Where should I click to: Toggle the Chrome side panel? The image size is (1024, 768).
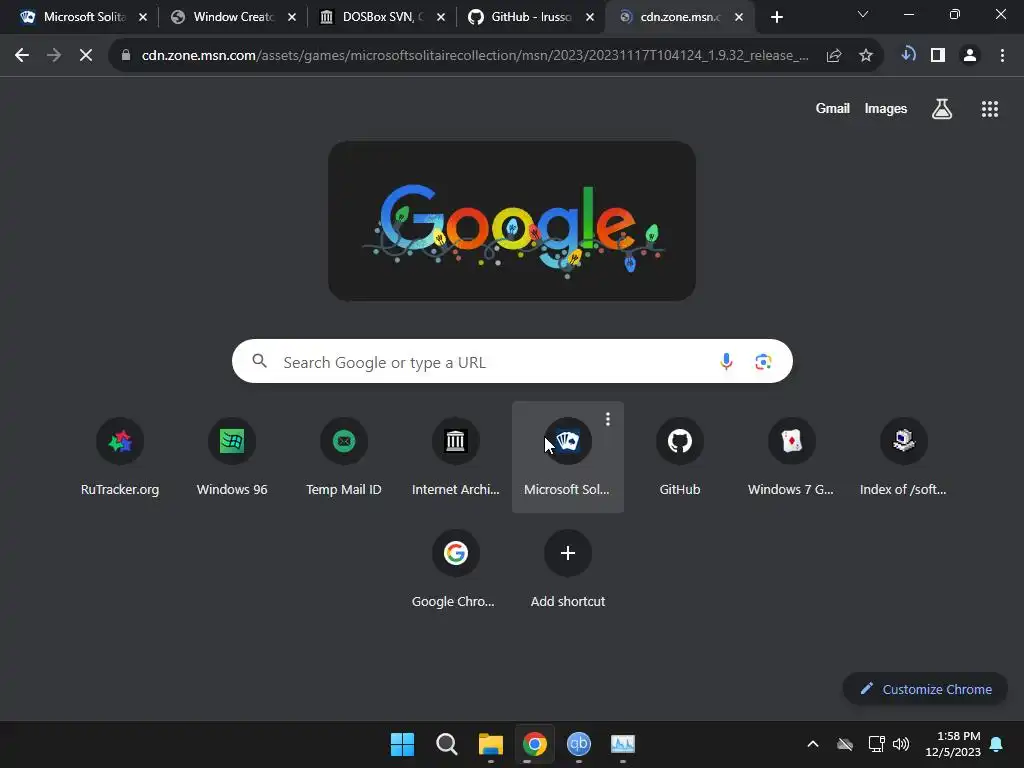(938, 56)
